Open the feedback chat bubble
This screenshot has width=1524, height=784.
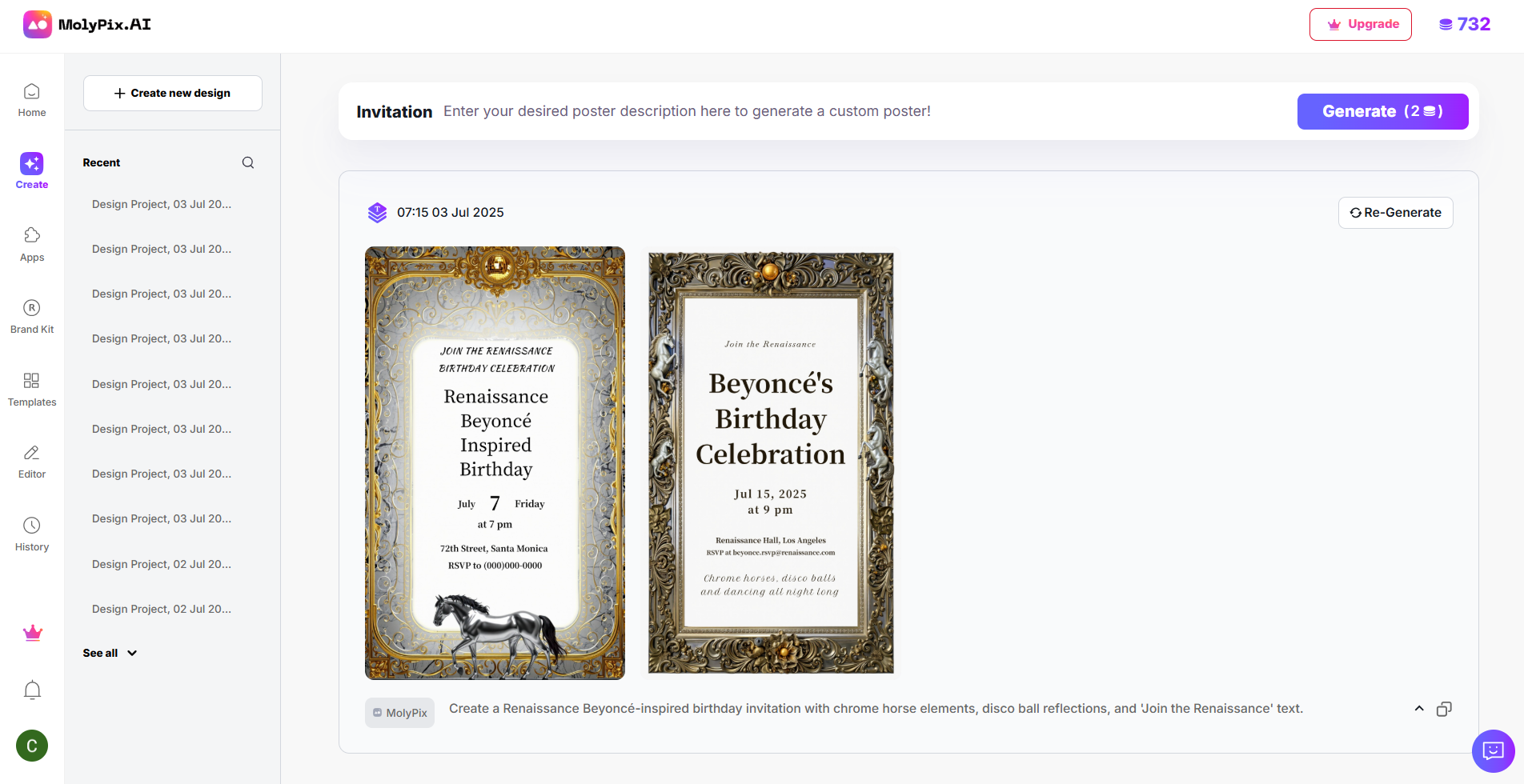[x=1494, y=750]
